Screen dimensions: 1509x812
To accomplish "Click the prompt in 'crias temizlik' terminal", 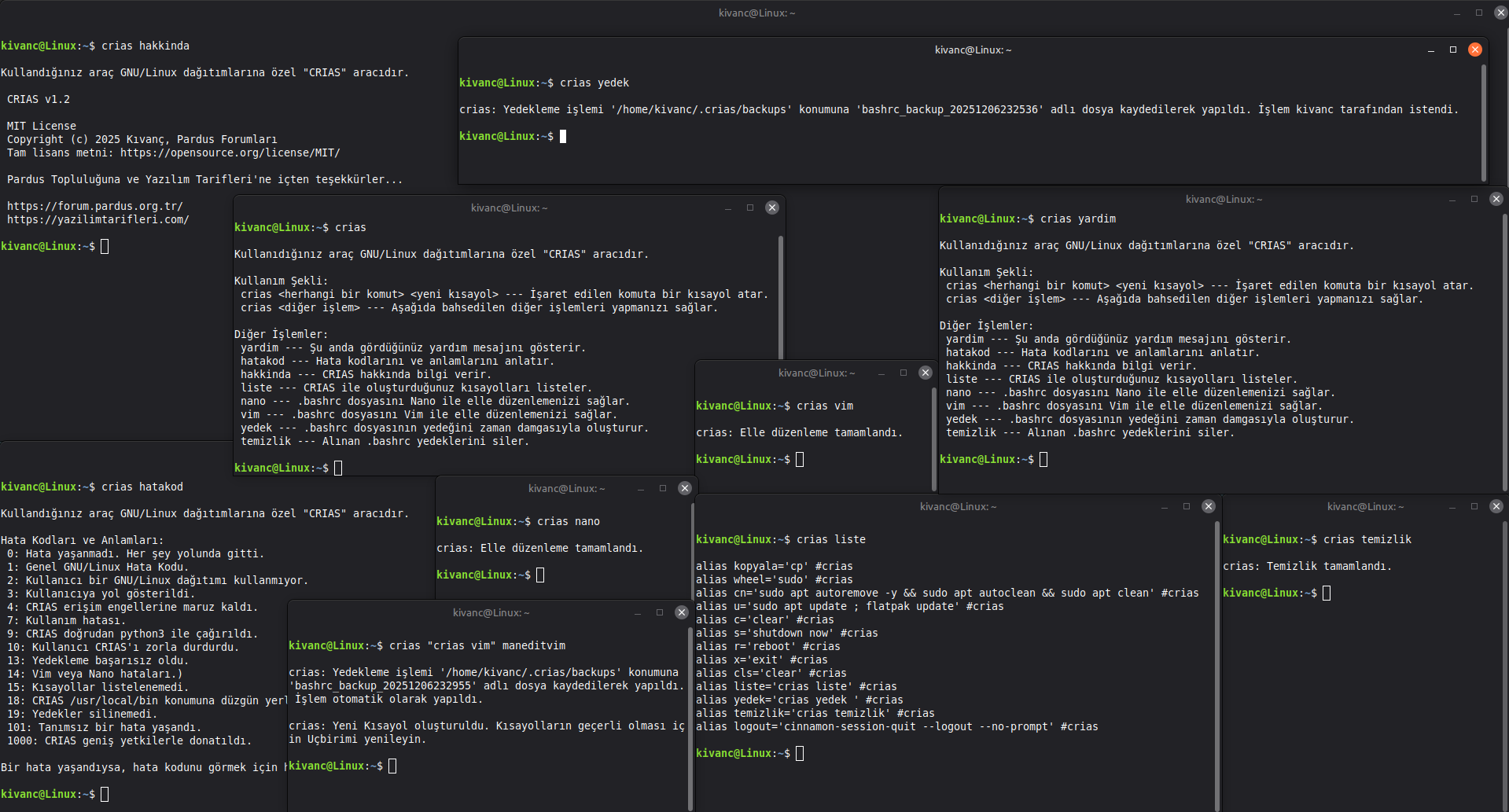I will [1327, 593].
